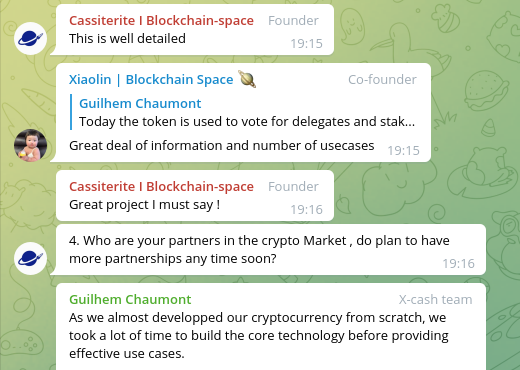
Task: Open green Guilhem Chaumont sender name
Action: (130, 299)
